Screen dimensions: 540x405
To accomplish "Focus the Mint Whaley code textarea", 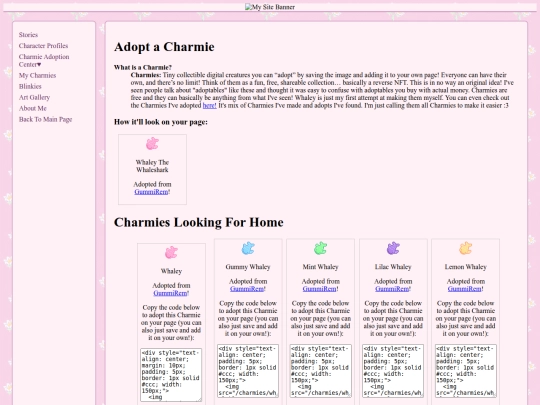I will (x=320, y=371).
